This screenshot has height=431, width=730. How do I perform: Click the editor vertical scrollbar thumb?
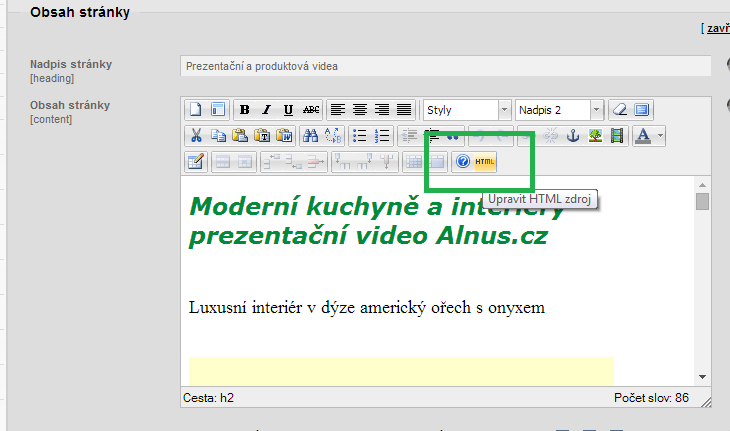pos(703,202)
